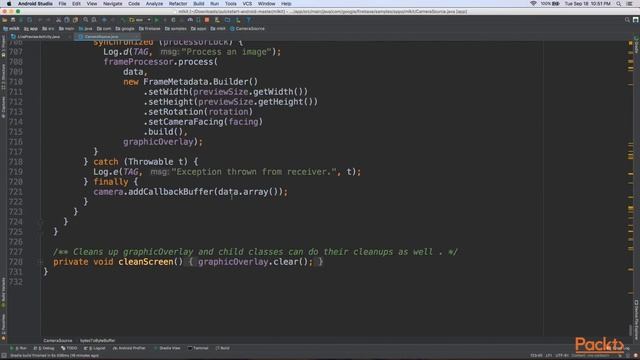The height and width of the screenshot is (360, 640).
Task: Click the green Run app button
Action: point(156,20)
